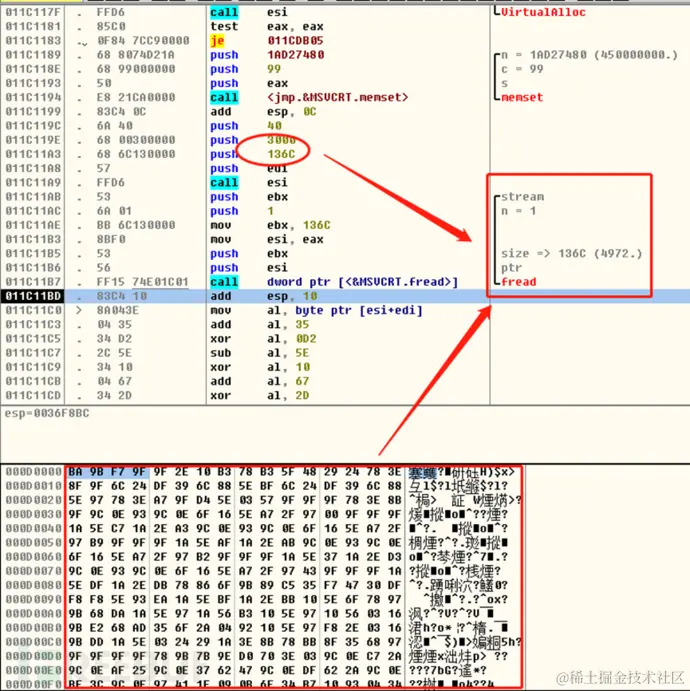Image resolution: width=690 pixels, height=691 pixels.
Task: Select dump row at address 000D0020
Action: 263,500
